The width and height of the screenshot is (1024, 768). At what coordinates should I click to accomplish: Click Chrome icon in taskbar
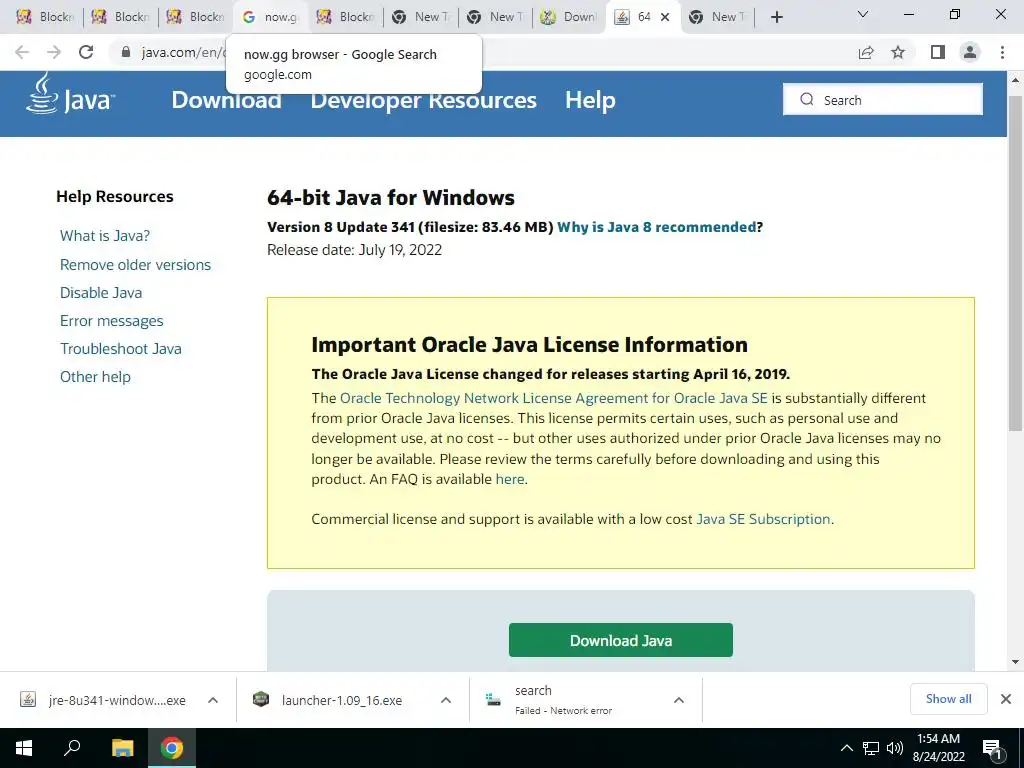[172, 748]
